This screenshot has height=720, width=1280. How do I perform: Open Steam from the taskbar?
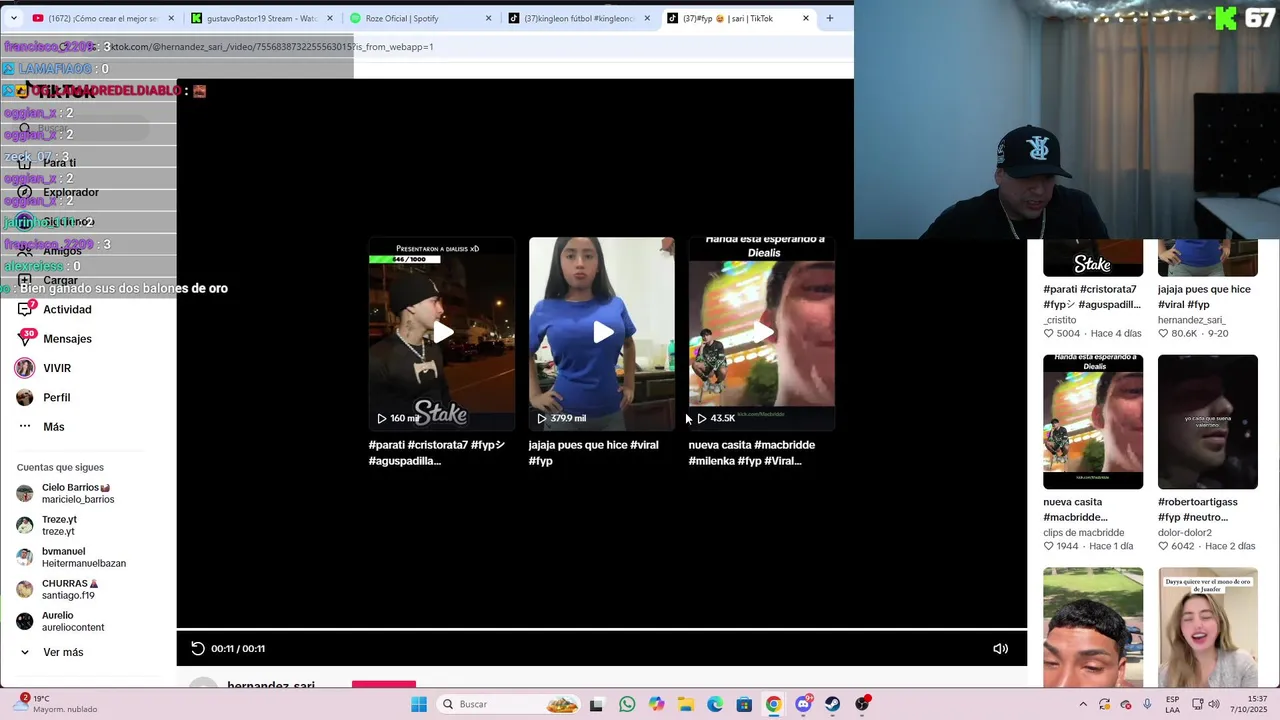click(x=832, y=704)
